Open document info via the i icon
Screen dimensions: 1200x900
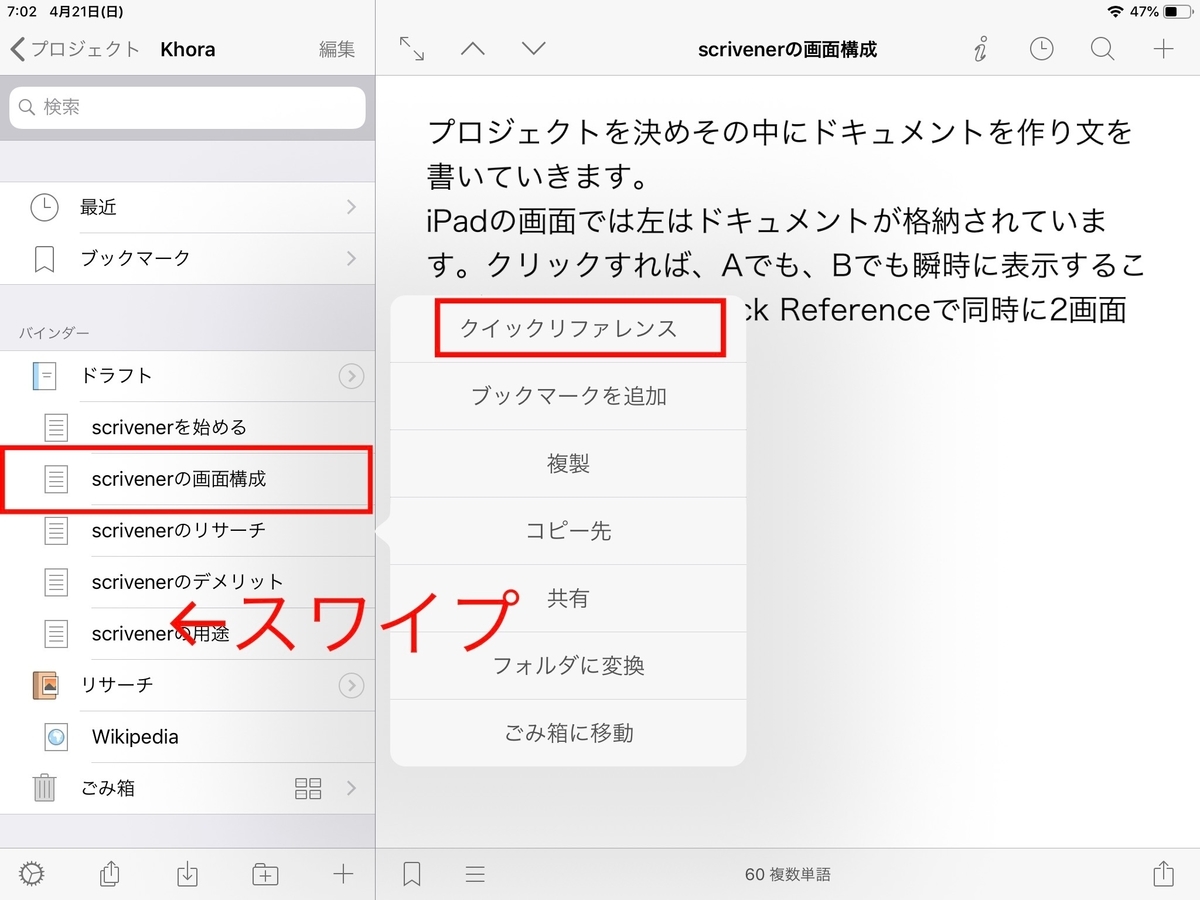[x=979, y=48]
